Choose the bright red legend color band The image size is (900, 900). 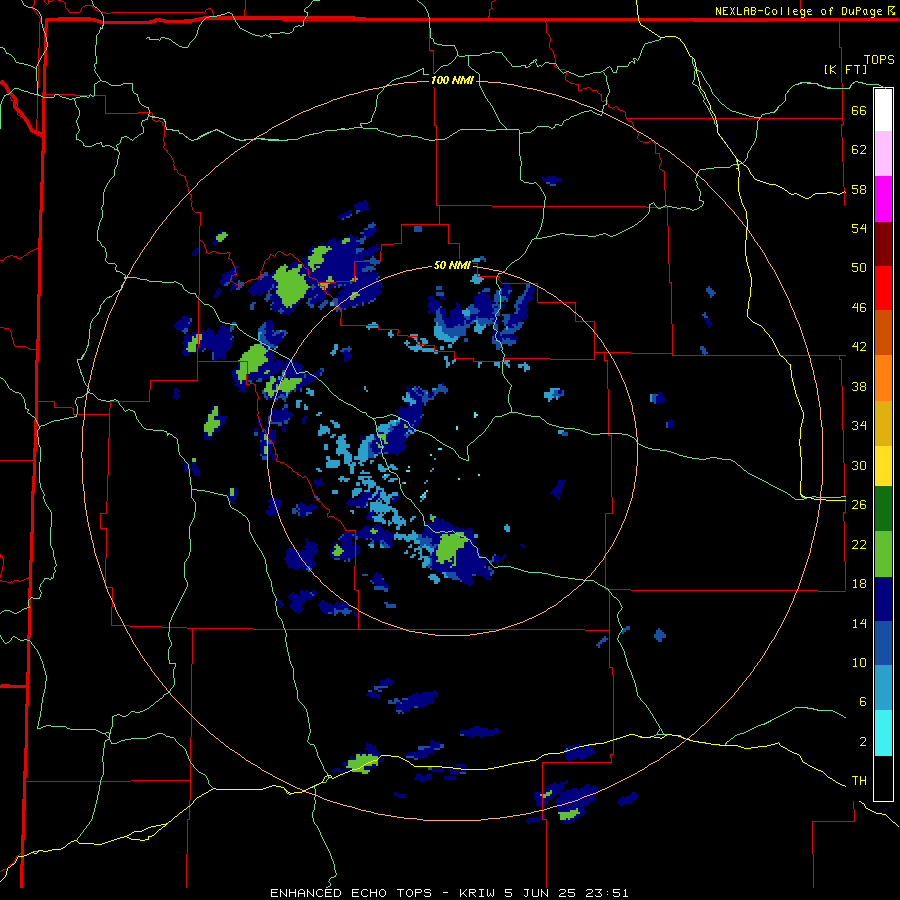click(883, 288)
